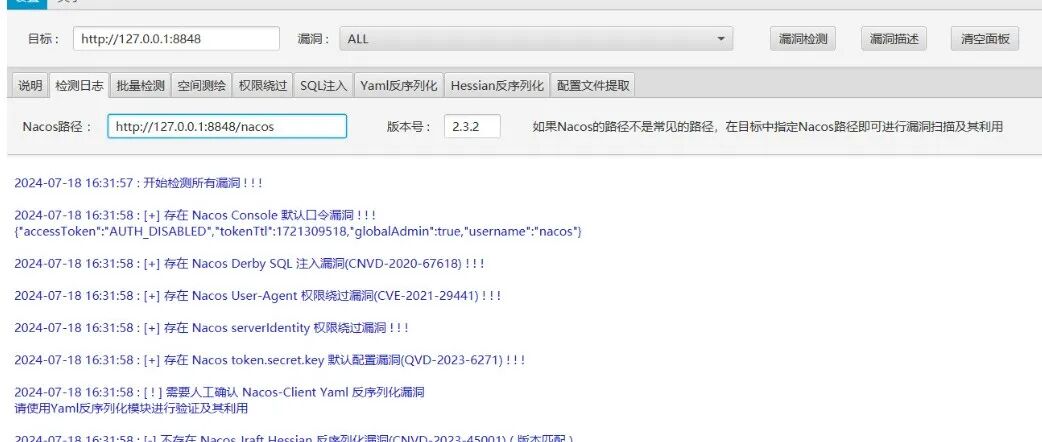This screenshot has width=1042, height=442.
Task: Click the Nacos路径 label
Action: (x=58, y=126)
